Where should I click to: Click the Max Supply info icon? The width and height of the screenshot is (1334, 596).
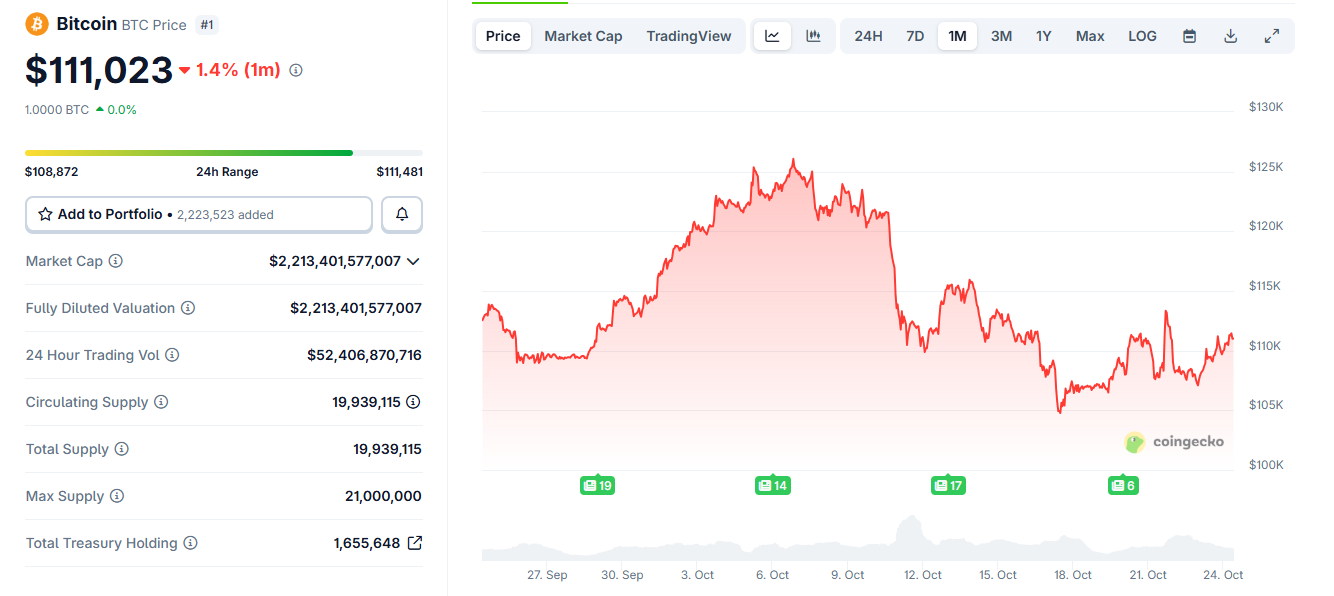tap(117, 496)
